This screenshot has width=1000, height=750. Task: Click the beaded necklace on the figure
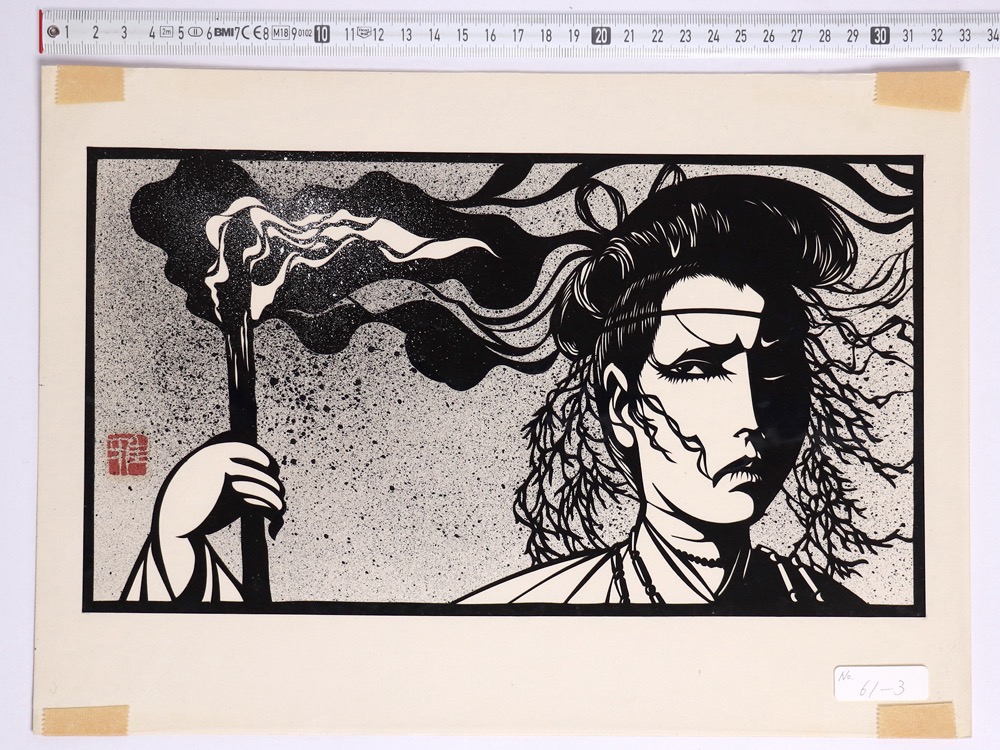tap(700, 555)
